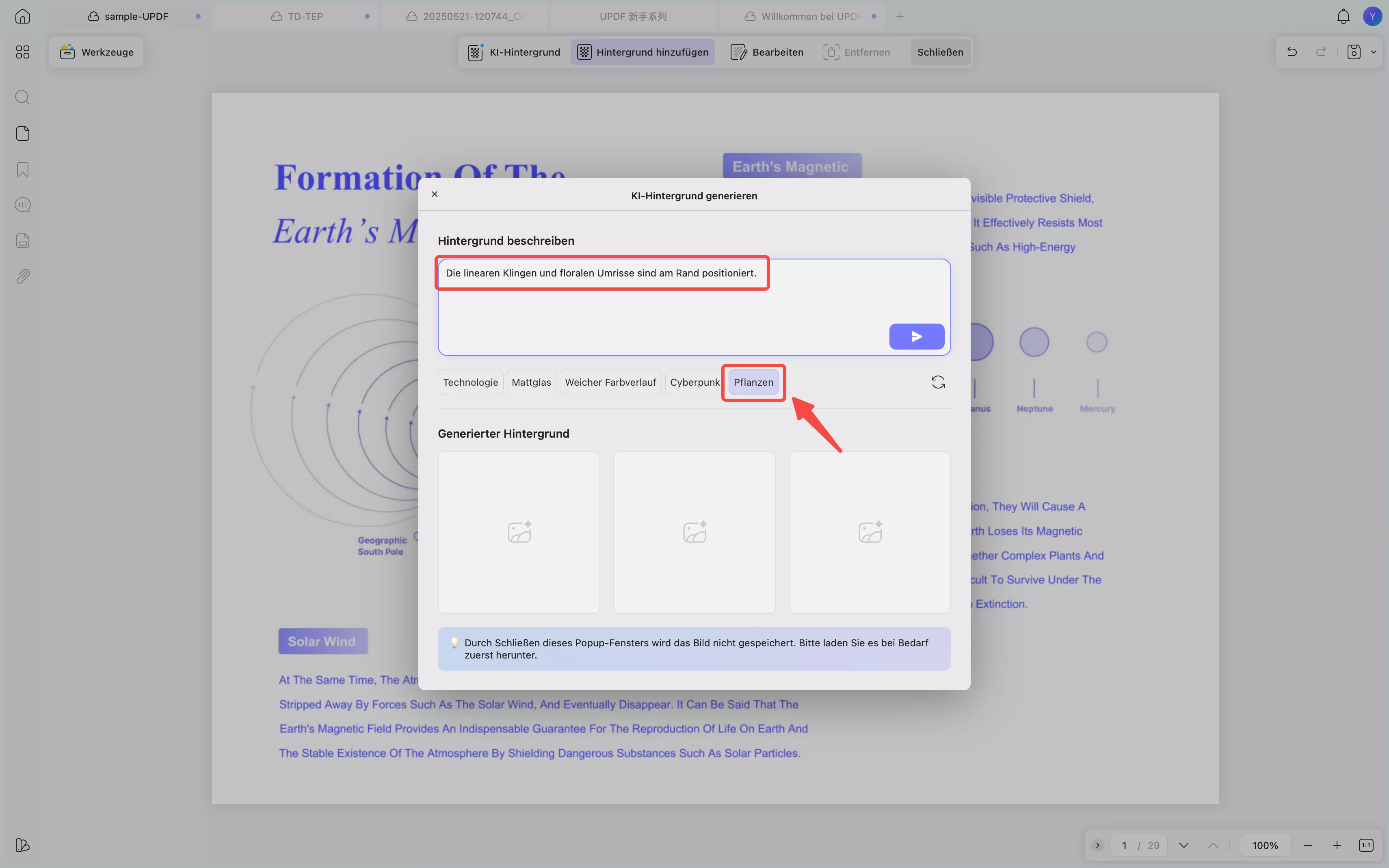Switch to the TD-TEP tab
1389x868 pixels.
click(305, 16)
